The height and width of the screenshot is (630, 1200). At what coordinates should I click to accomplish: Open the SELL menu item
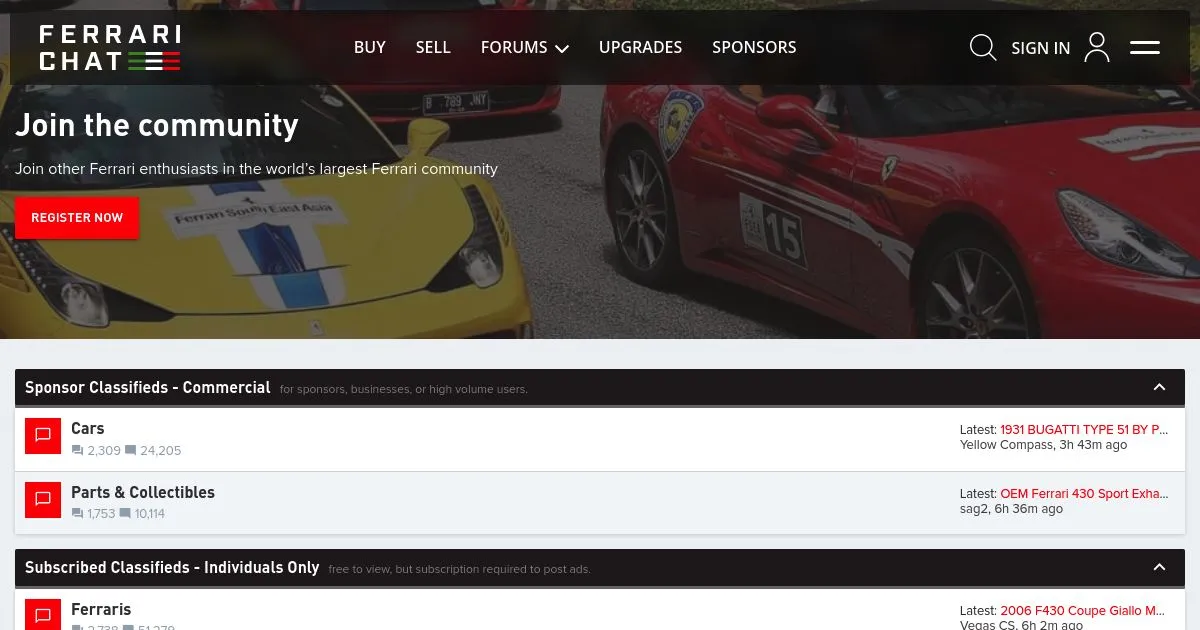pos(433,47)
